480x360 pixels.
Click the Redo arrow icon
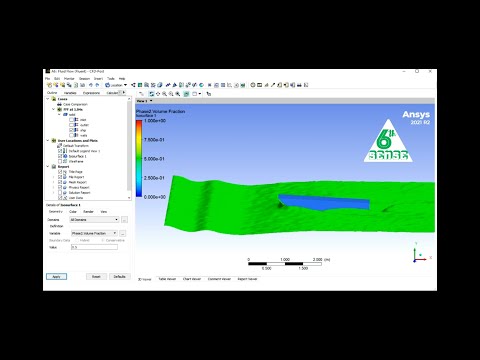[97, 85]
